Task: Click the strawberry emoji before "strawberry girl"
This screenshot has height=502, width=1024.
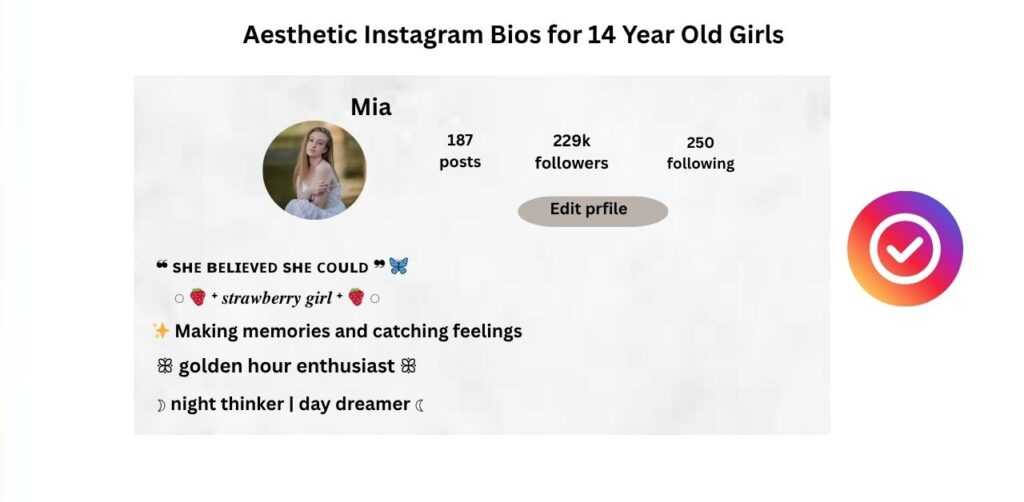Action: [x=198, y=297]
